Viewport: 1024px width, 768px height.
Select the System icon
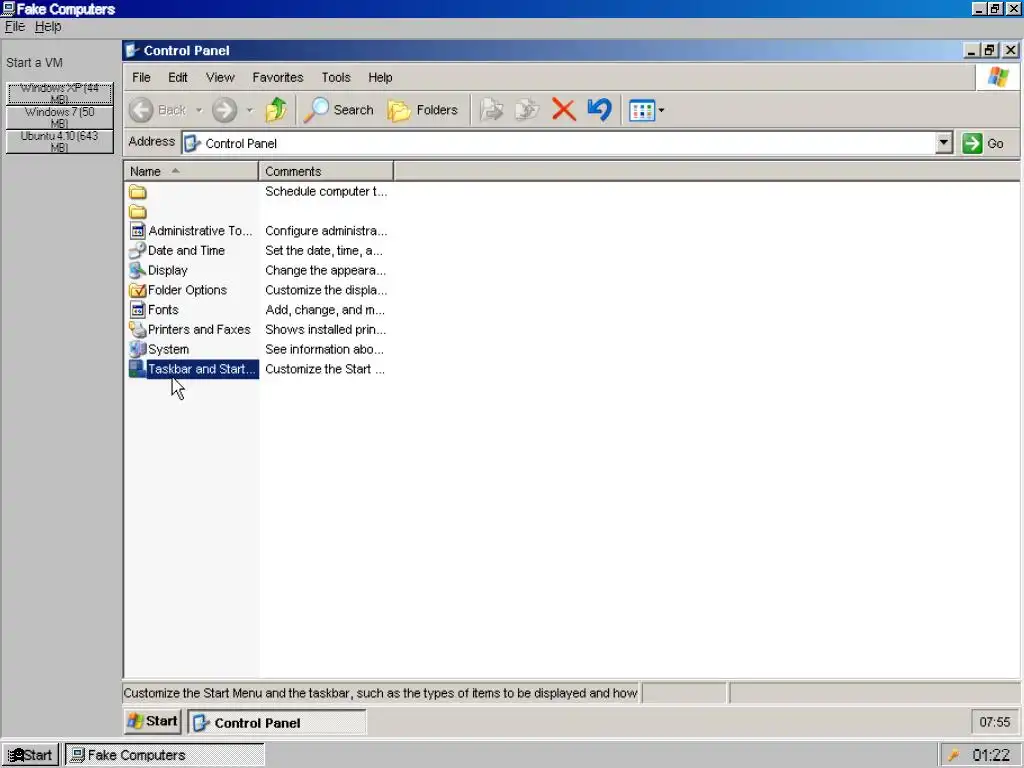pyautogui.click(x=137, y=349)
